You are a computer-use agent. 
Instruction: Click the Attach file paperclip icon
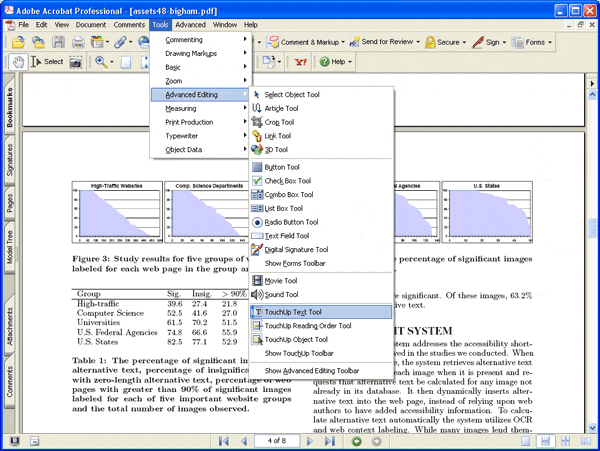click(120, 42)
